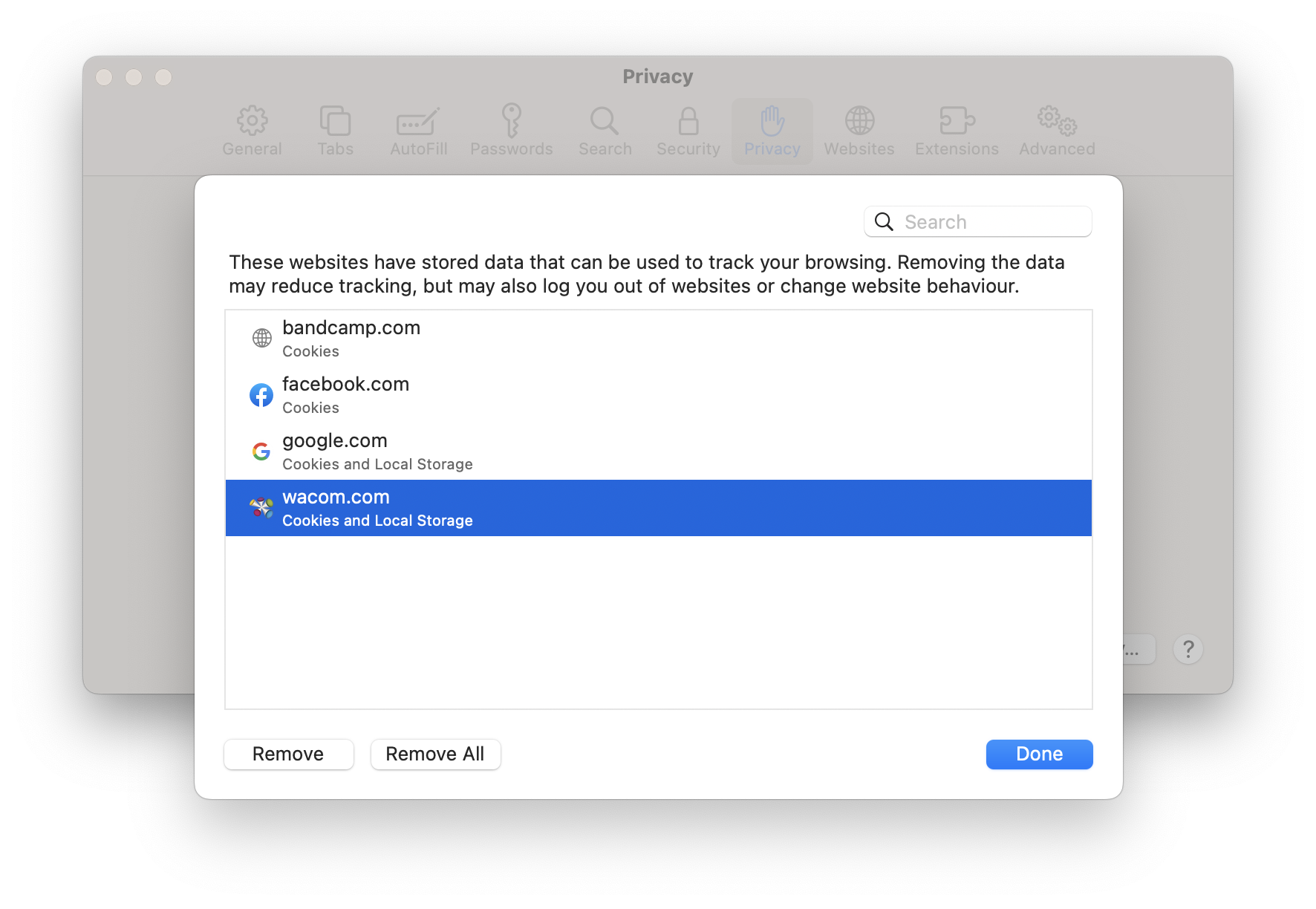Select the google.com entry
This screenshot has width=1316, height=909.
[659, 452]
